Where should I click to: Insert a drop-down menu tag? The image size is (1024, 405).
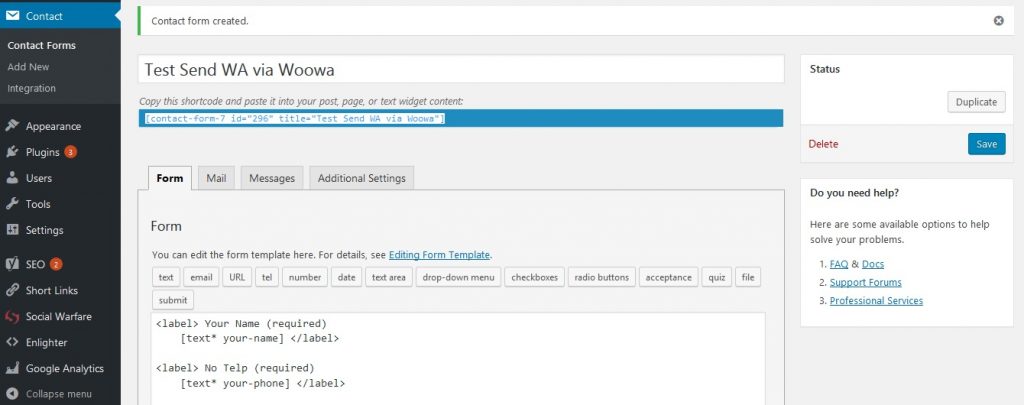(458, 277)
